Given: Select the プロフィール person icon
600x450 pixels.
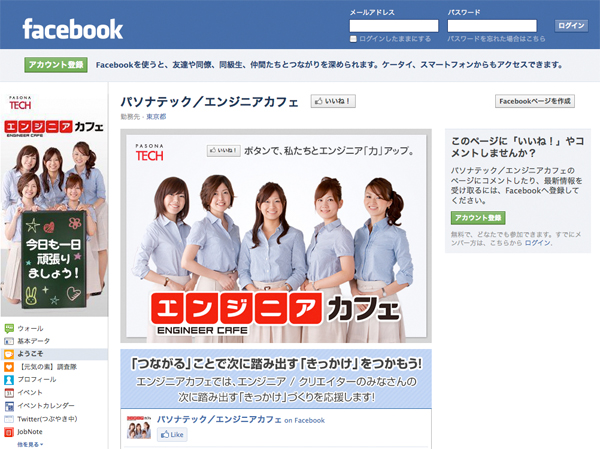Looking at the screenshot, I should click(x=9, y=380).
